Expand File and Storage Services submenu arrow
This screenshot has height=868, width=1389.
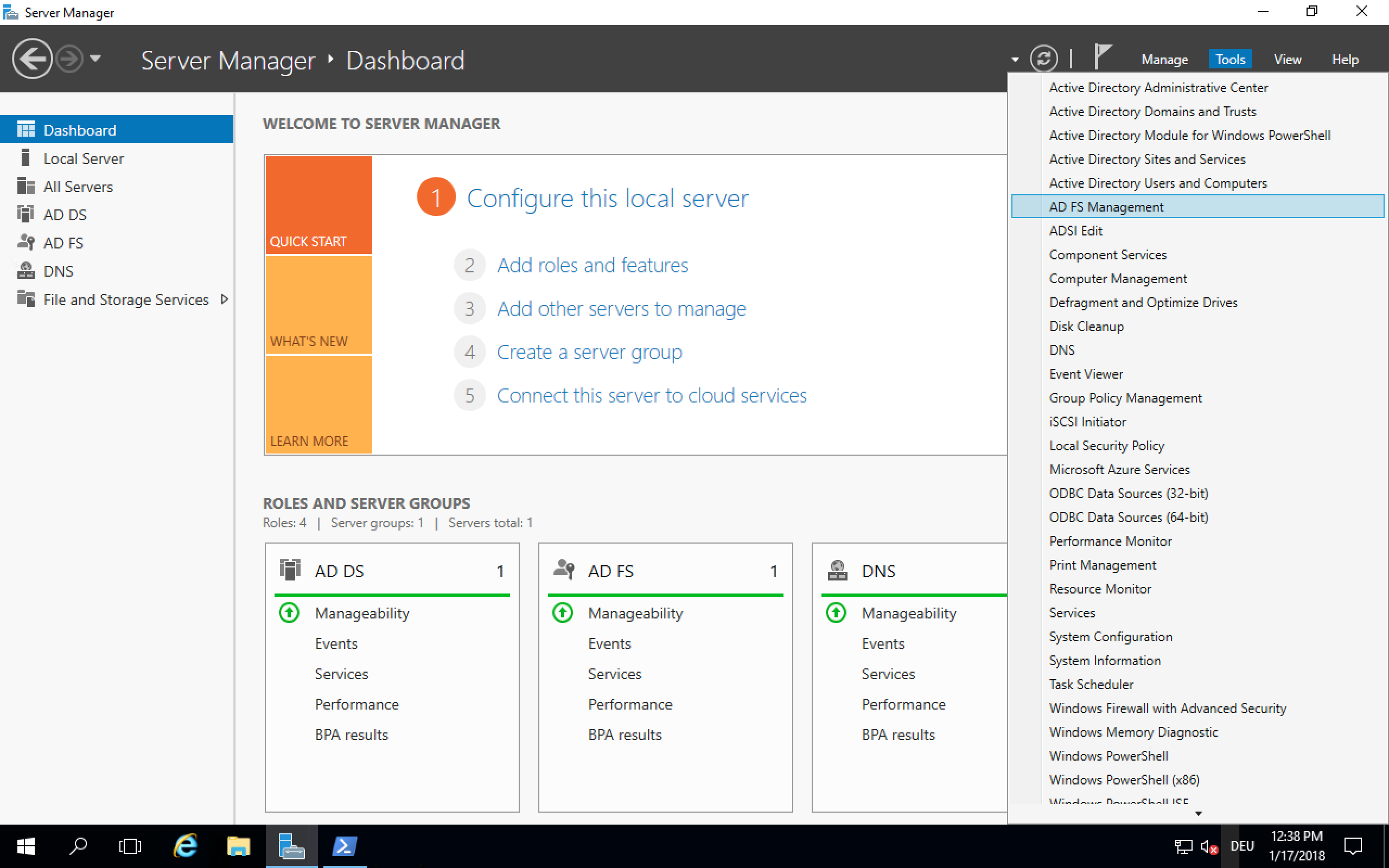click(x=225, y=299)
